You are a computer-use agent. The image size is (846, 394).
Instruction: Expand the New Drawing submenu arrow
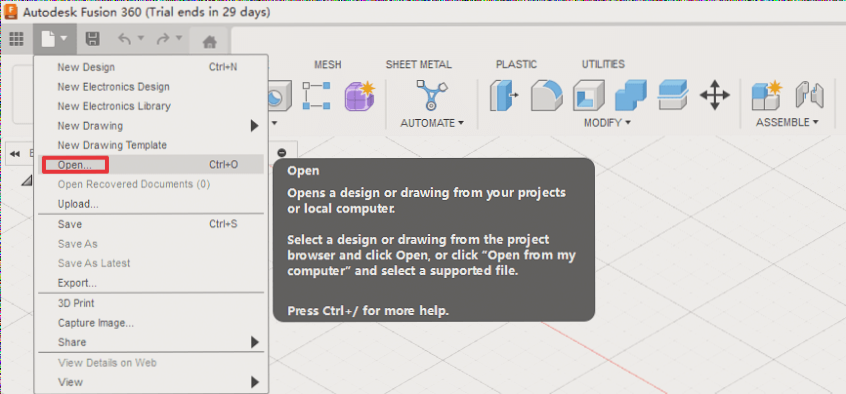(x=254, y=126)
